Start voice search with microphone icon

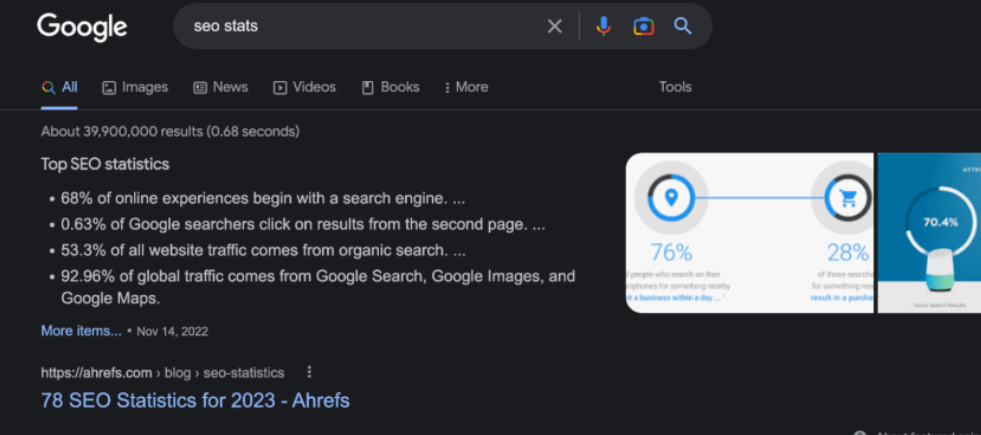(603, 26)
